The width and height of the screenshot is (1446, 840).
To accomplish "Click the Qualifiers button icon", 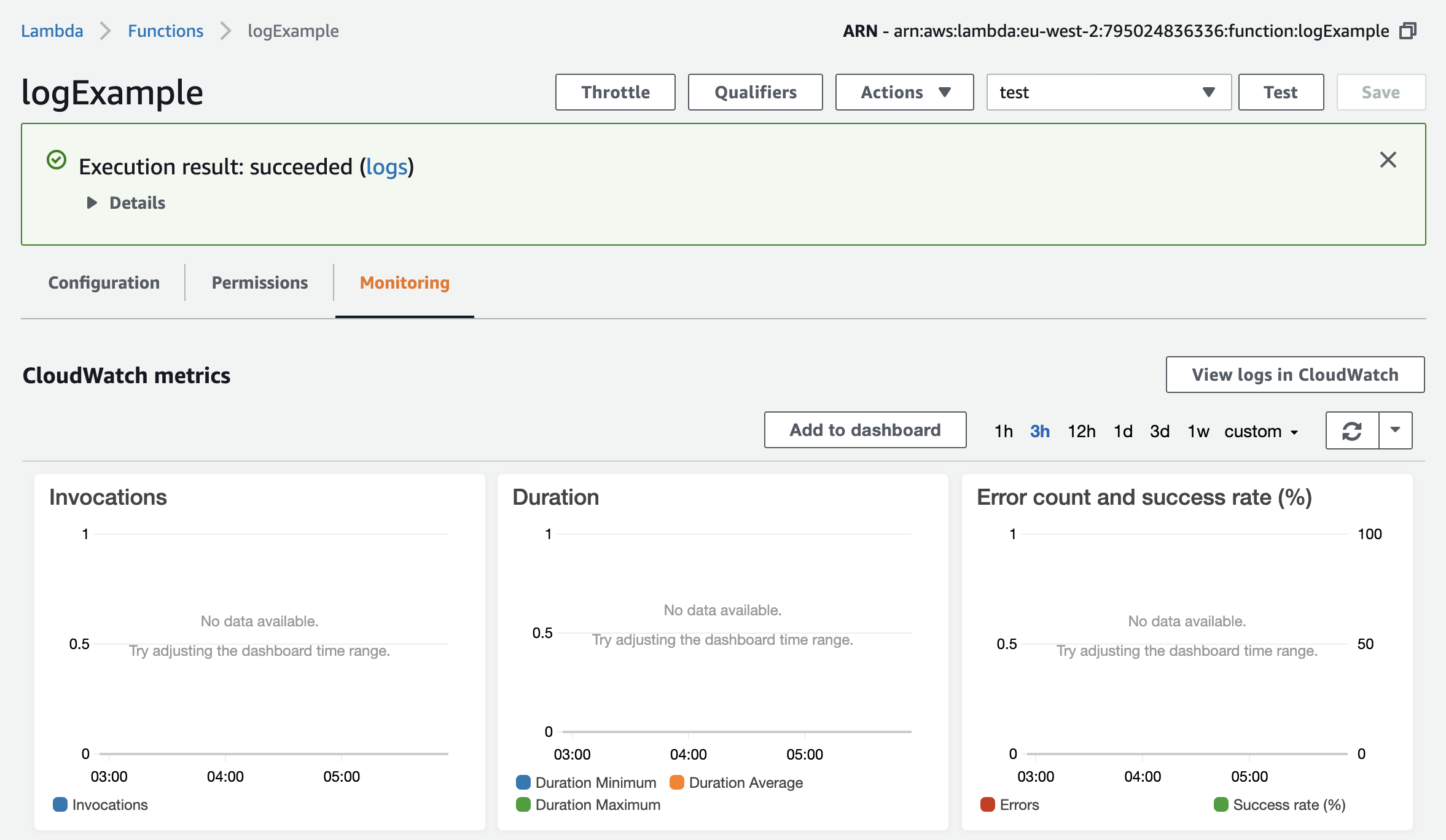I will [x=755, y=91].
